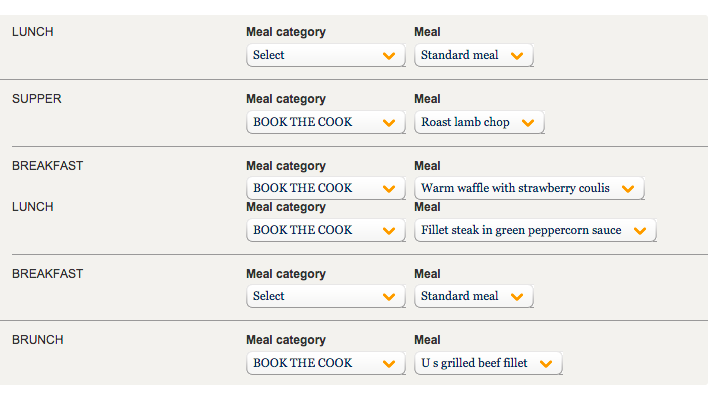The height and width of the screenshot is (394, 717).
Task: Expand SUPPER's BOOK THE COOK category dropdown
Action: (326, 122)
